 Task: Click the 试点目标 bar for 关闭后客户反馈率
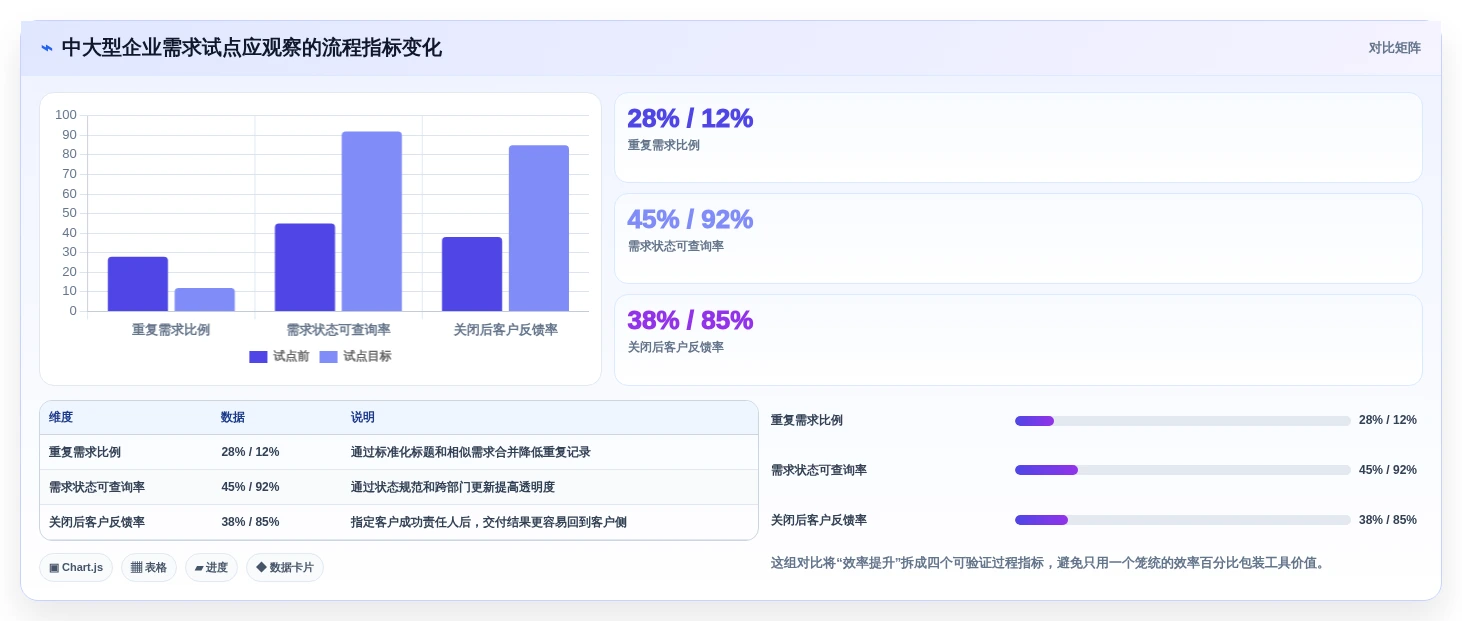(539, 228)
